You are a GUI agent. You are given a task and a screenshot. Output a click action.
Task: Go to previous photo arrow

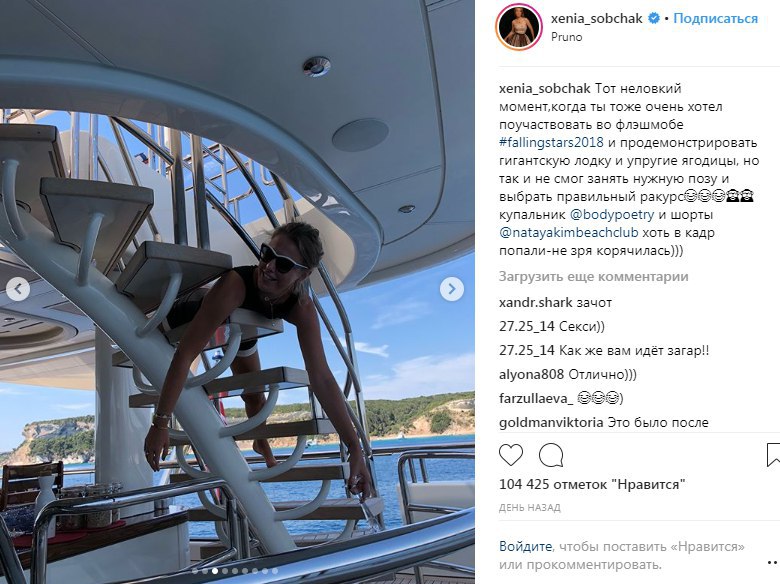pos(18,289)
